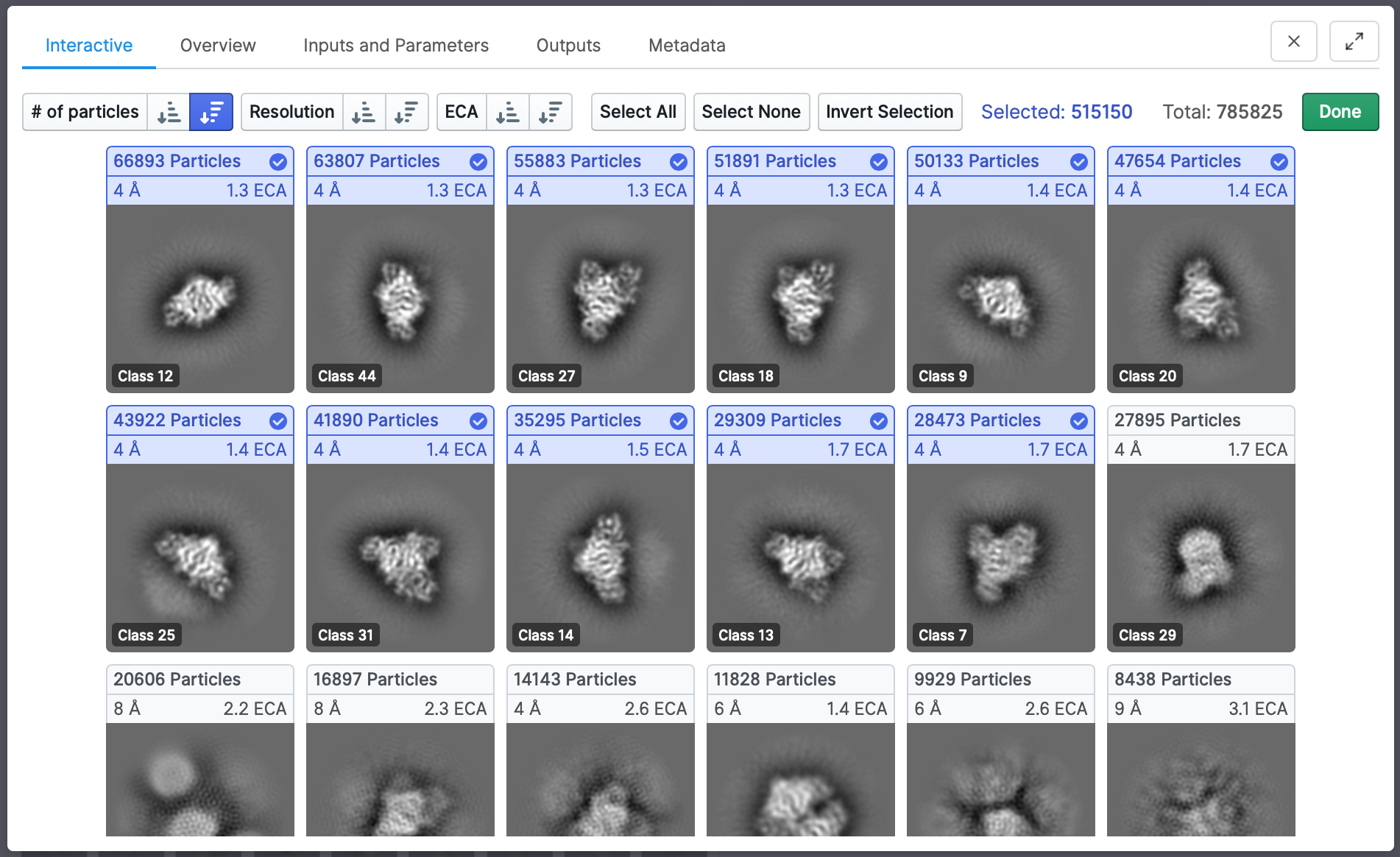Viewport: 1400px width, 857px height.
Task: Click Invert Selection
Action: [890, 112]
